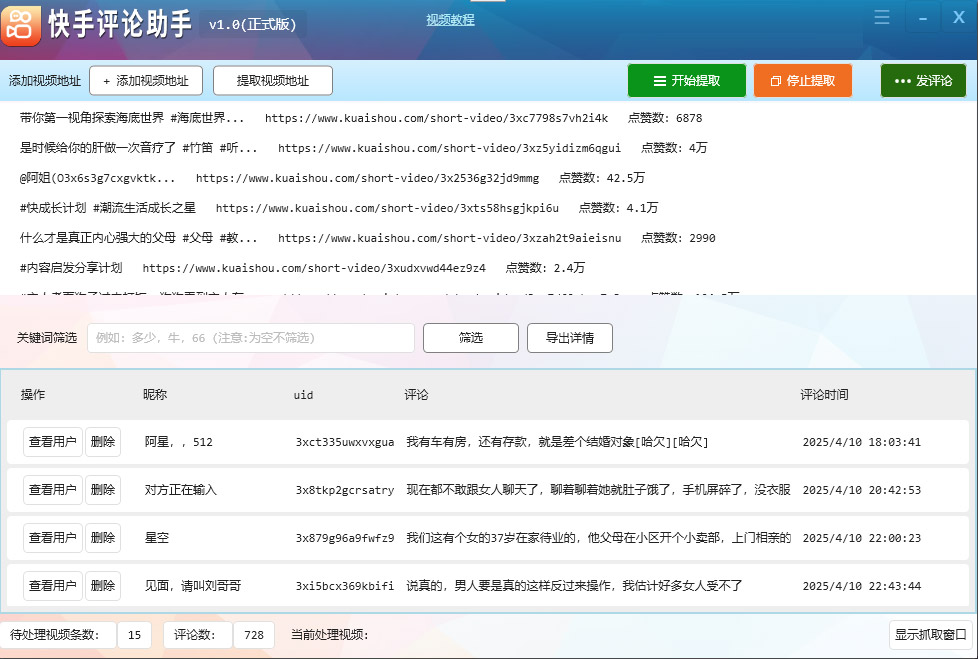978x659 pixels.
Task: Click 查看用户 for user 阿星，，512
Action: (52, 442)
